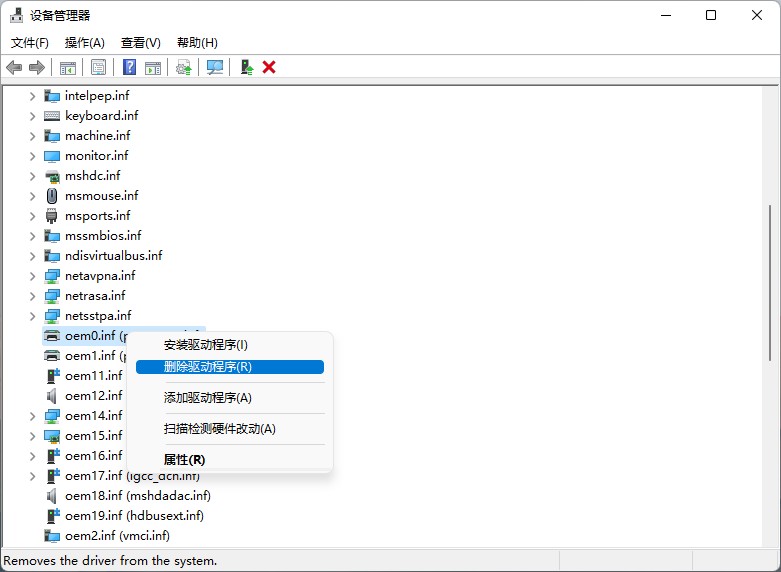Image resolution: width=781 pixels, height=572 pixels.
Task: Select the controller icon beside mshdc.inf
Action: point(52,176)
